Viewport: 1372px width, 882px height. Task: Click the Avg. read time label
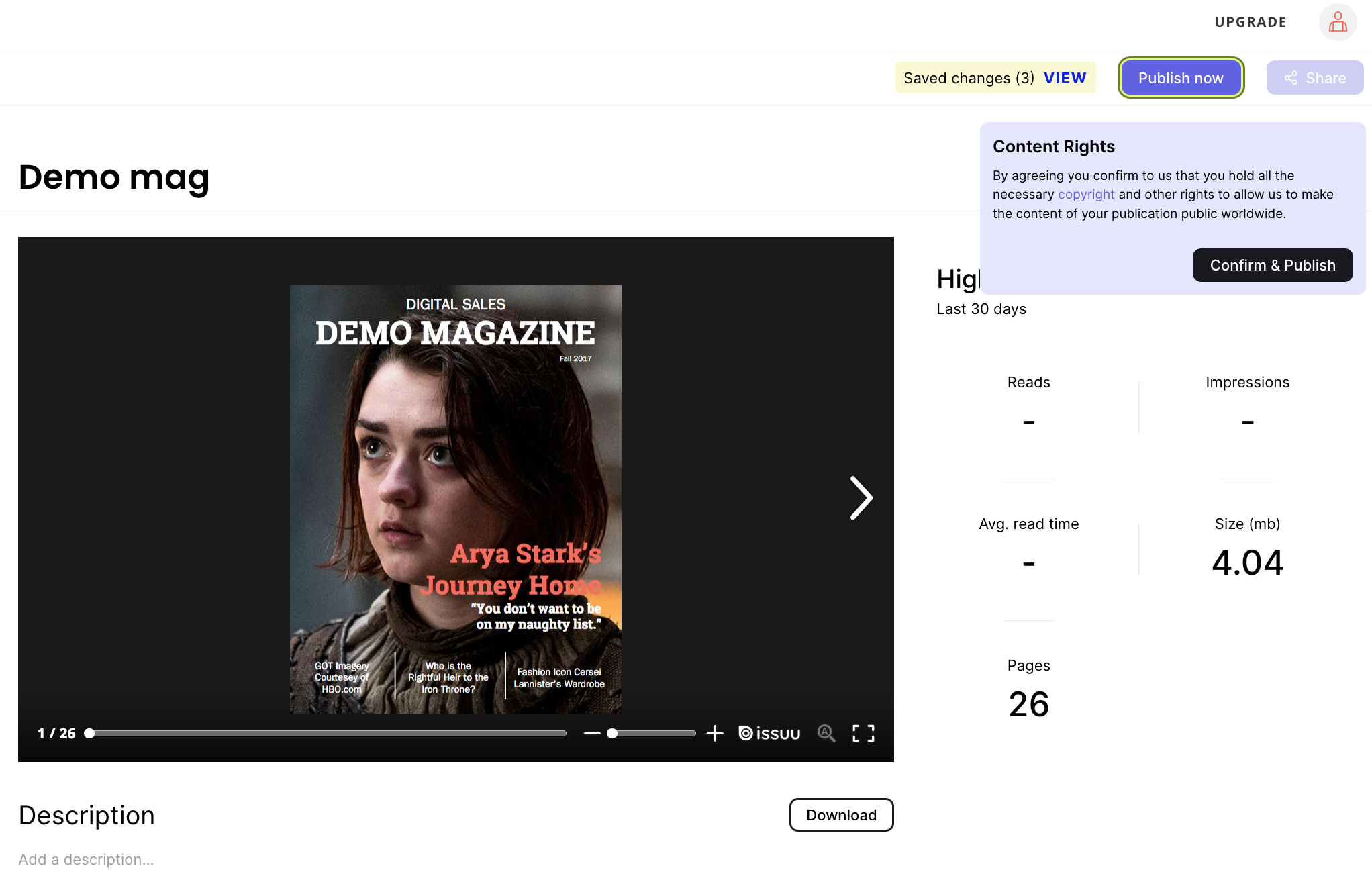click(x=1028, y=524)
